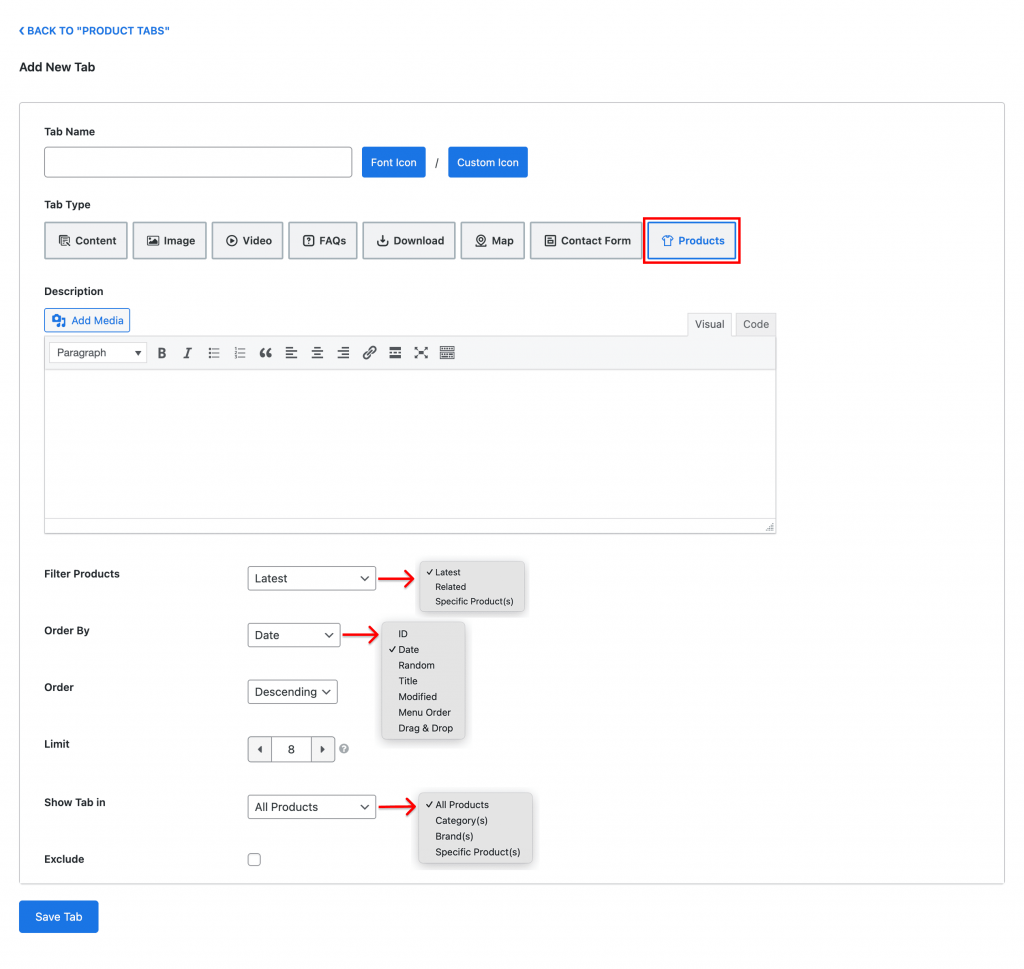
Task: Open the Paragraph format dropdown
Action: [98, 353]
